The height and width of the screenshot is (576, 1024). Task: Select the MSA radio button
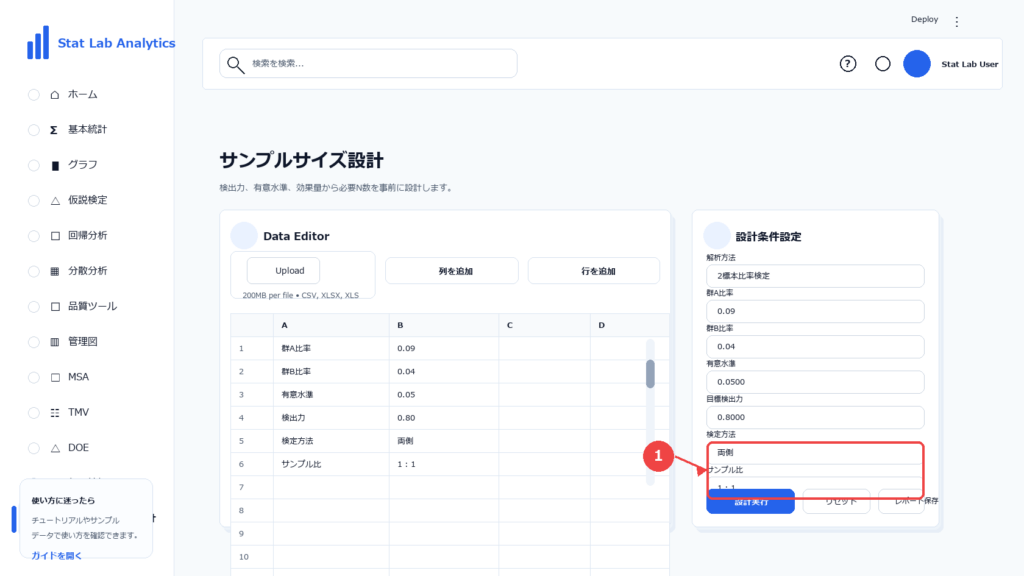pos(34,377)
